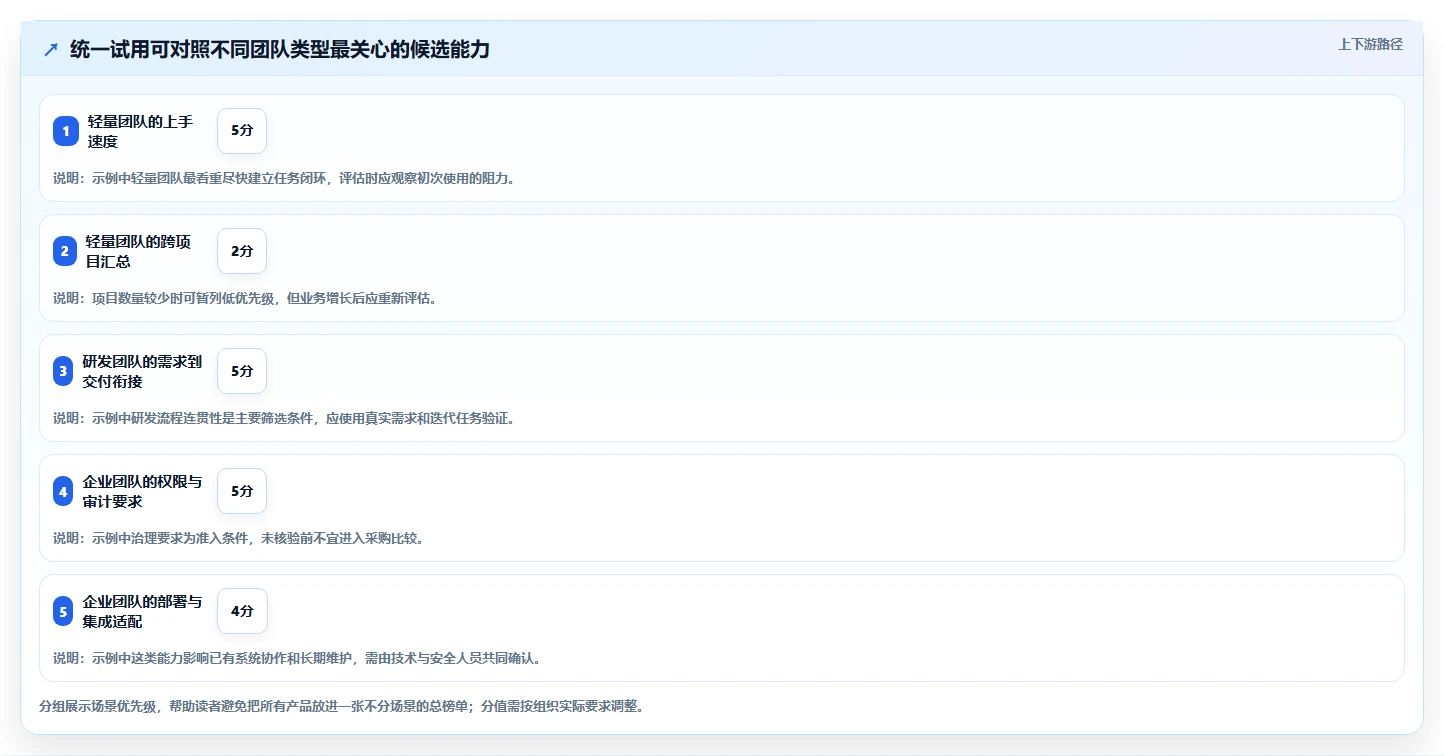This screenshot has height=756, width=1444.
Task: Select the item title 企业团队的权限与审计要求
Action: [142, 491]
